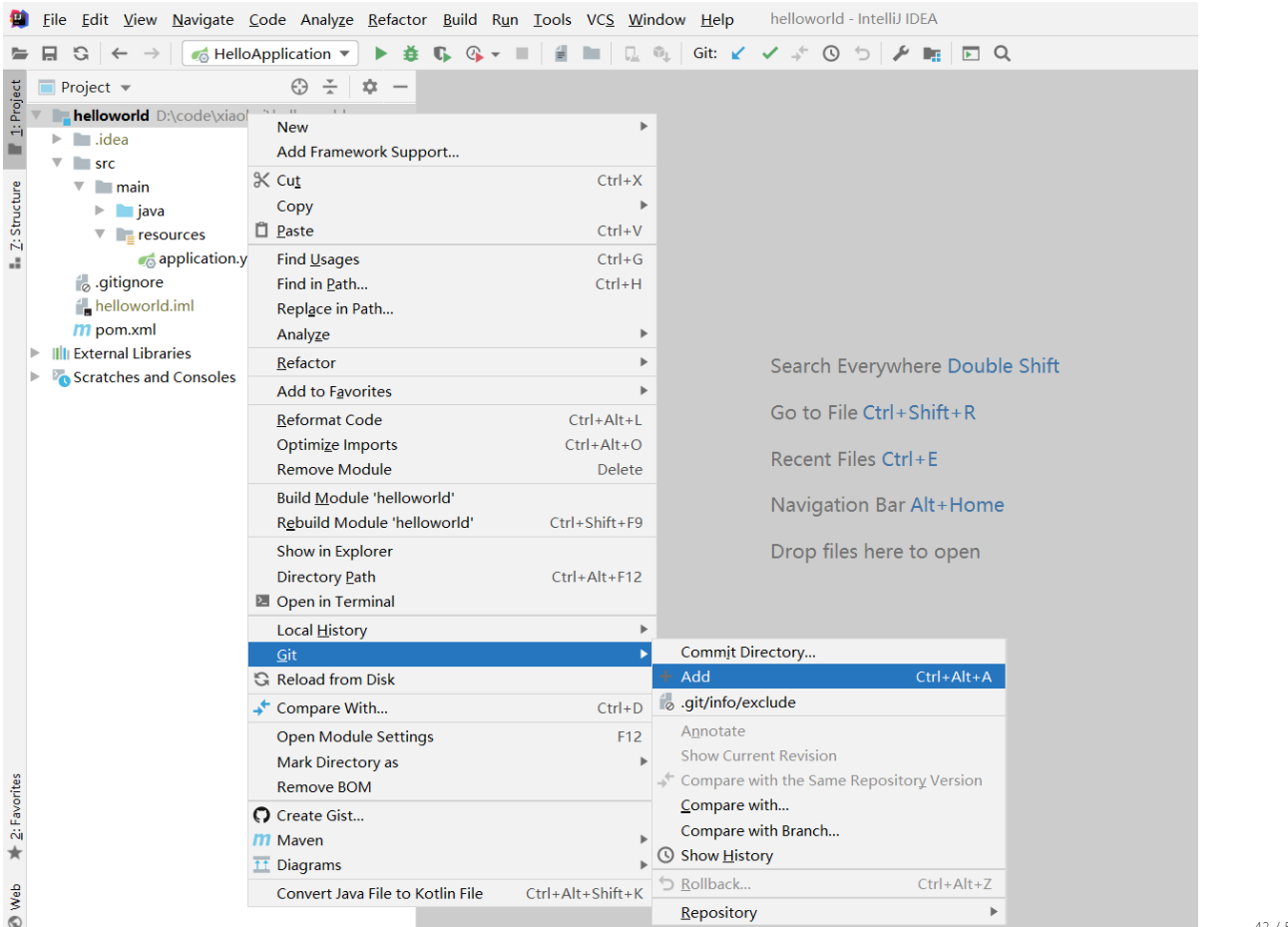1288x927 pixels.
Task: Choose Add in the Git submenu
Action: 829,677
